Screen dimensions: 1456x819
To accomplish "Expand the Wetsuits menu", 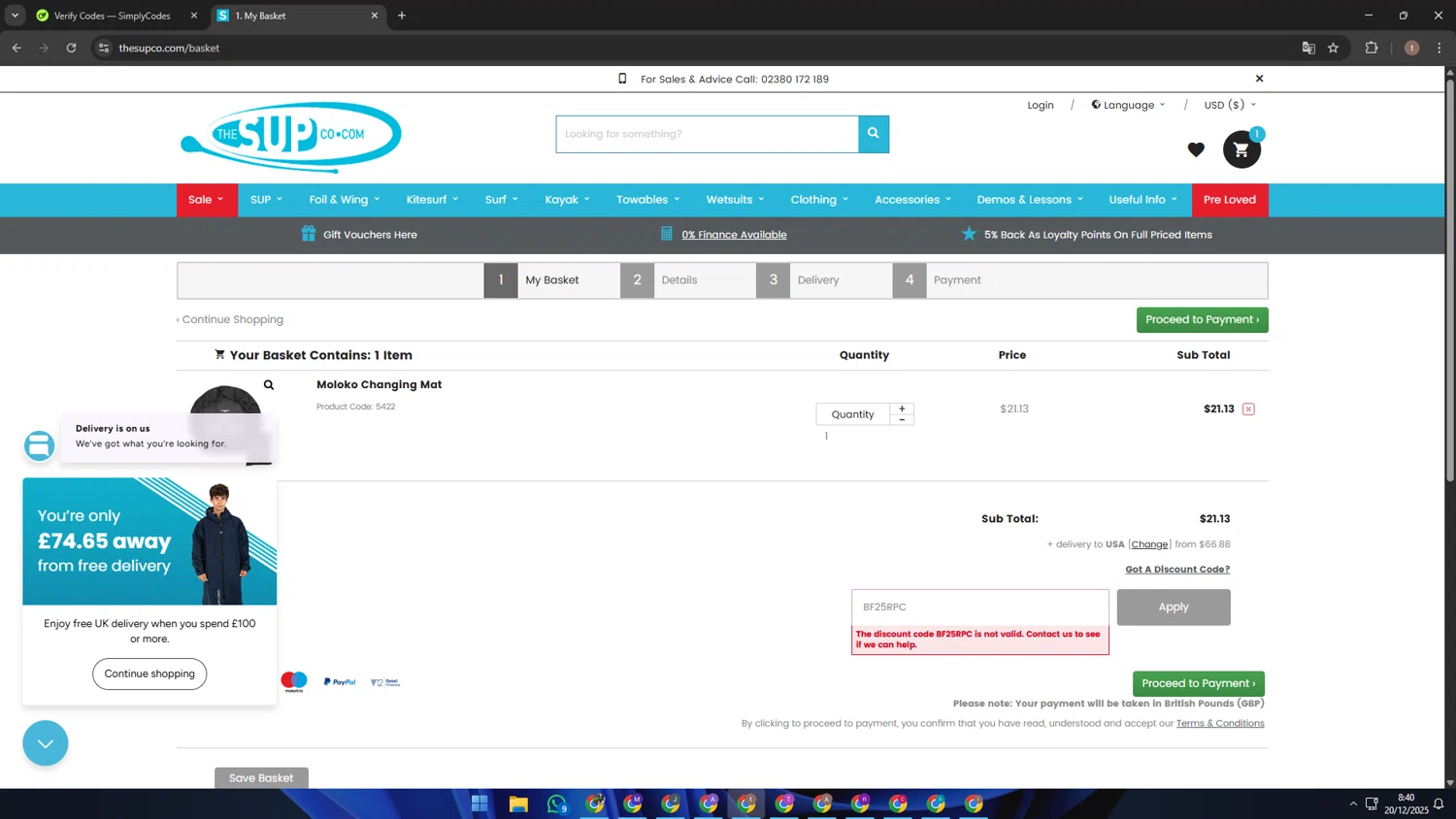I will pyautogui.click(x=735, y=200).
